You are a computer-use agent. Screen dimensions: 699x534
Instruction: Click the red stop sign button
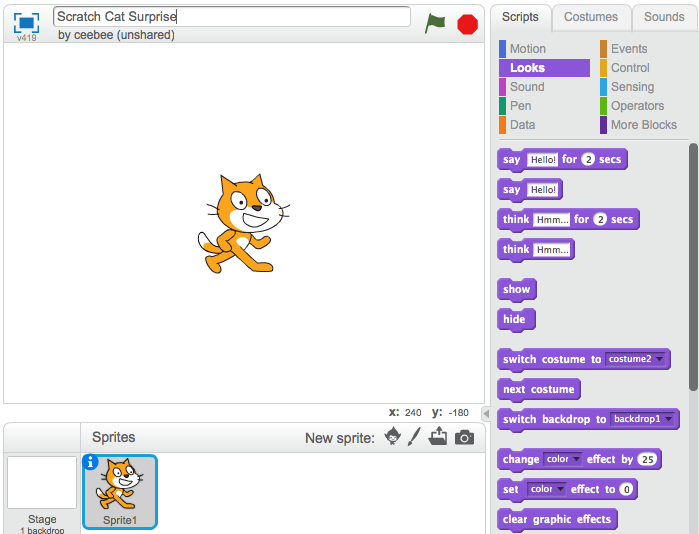467,24
